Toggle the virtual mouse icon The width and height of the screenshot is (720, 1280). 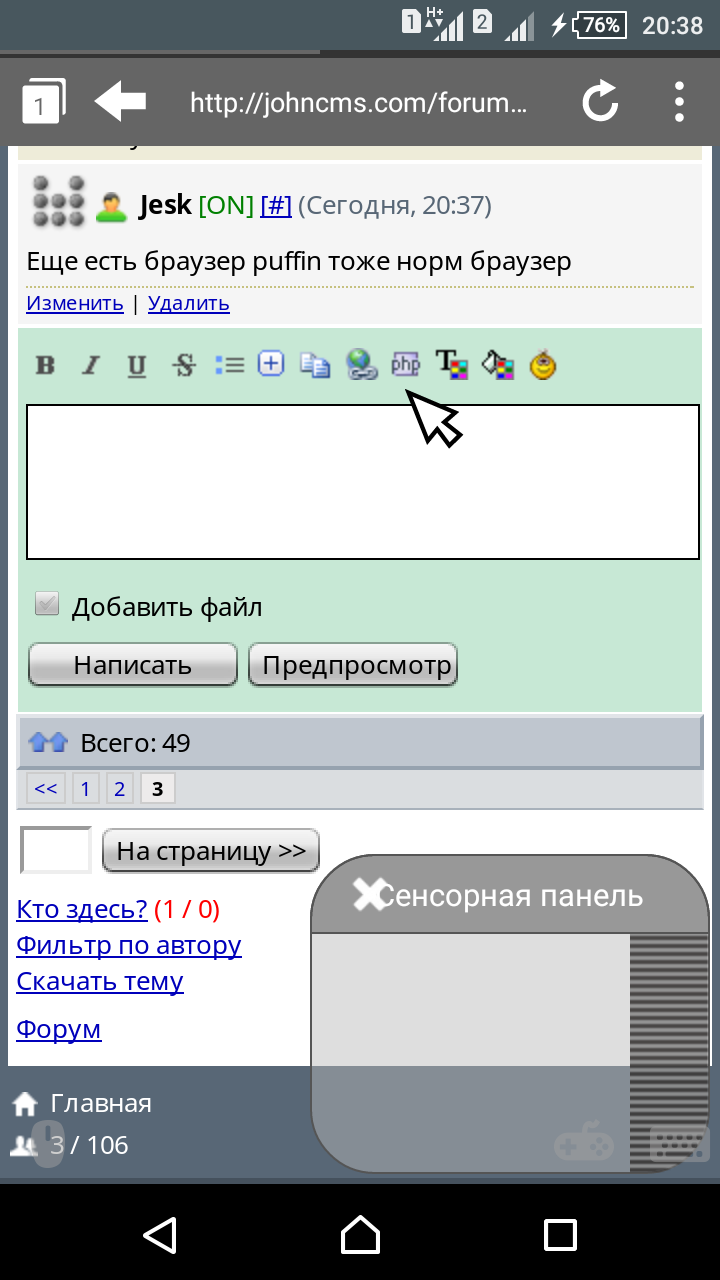(x=47, y=1143)
